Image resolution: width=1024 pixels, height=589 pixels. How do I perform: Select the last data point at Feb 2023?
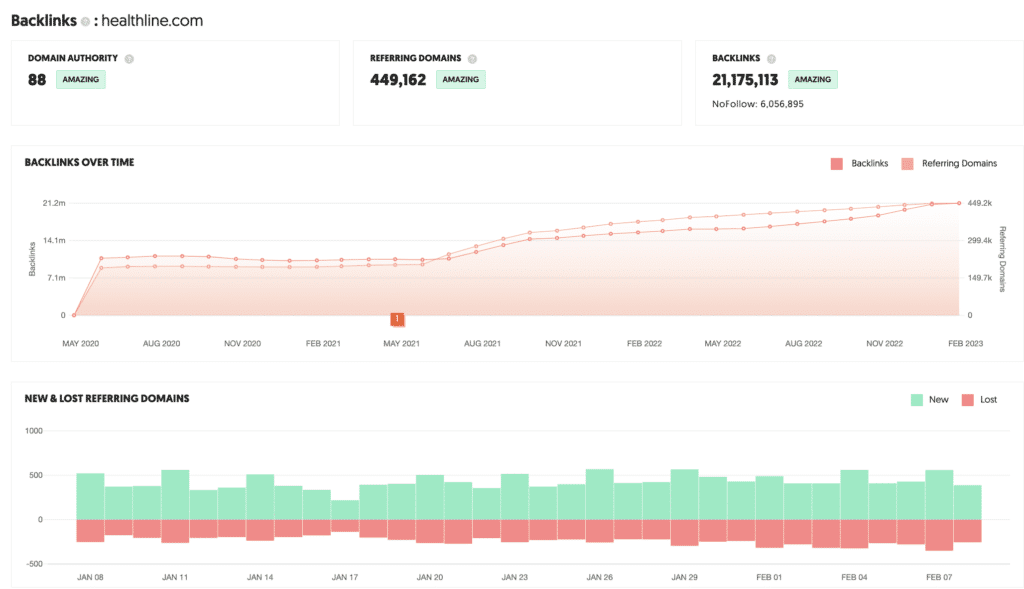tap(959, 203)
